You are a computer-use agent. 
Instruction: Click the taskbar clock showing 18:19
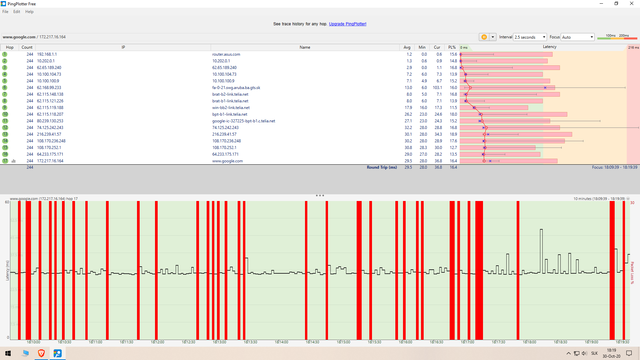pyautogui.click(x=611, y=353)
